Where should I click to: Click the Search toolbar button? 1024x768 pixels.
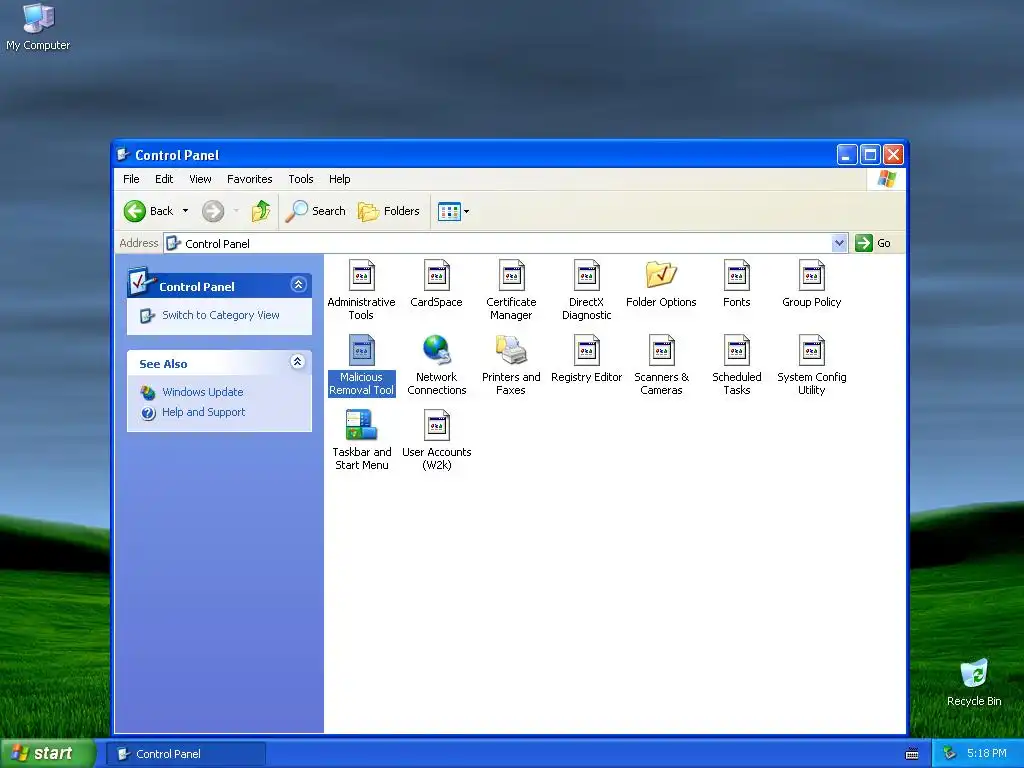point(315,211)
